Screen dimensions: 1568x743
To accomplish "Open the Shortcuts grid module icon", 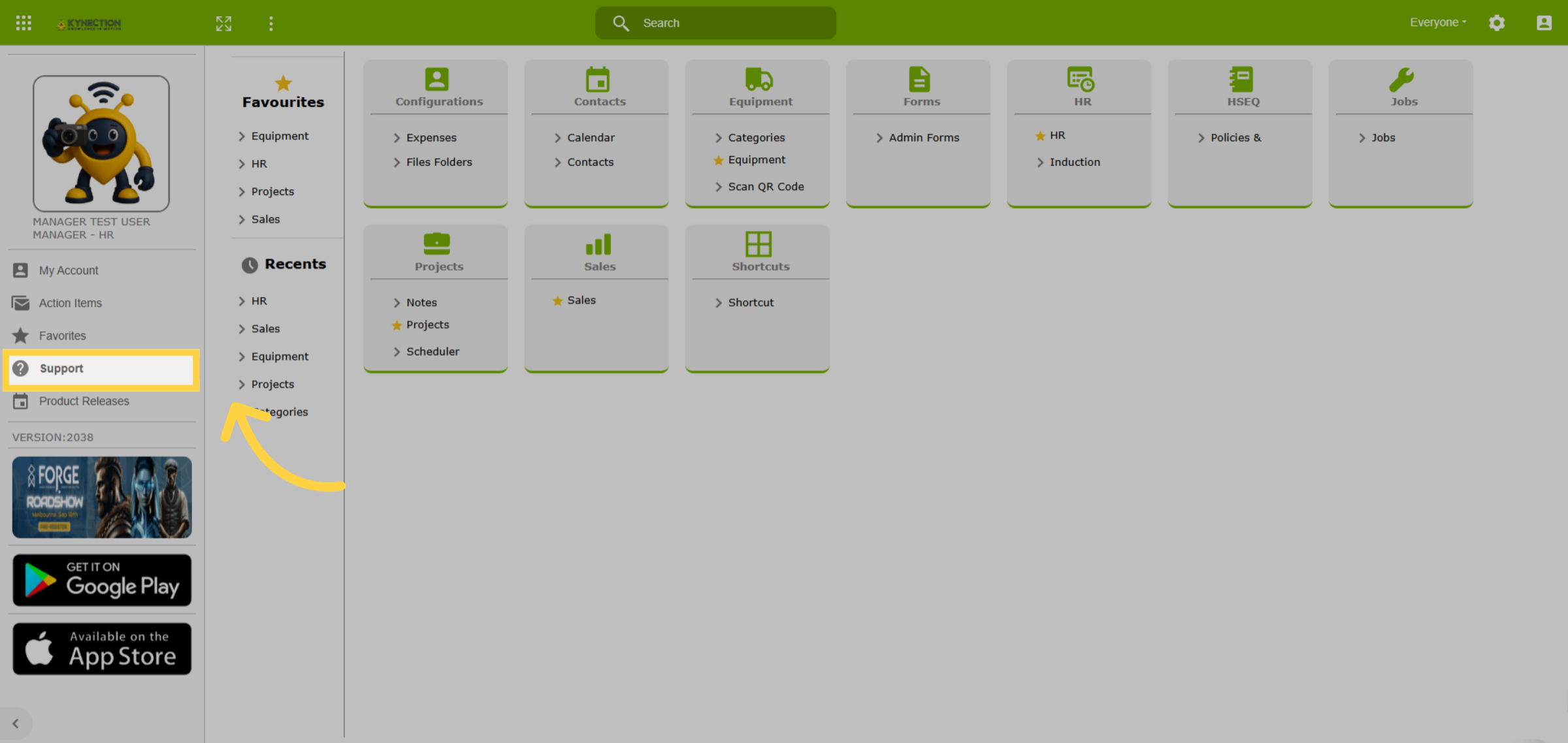I will (759, 244).
